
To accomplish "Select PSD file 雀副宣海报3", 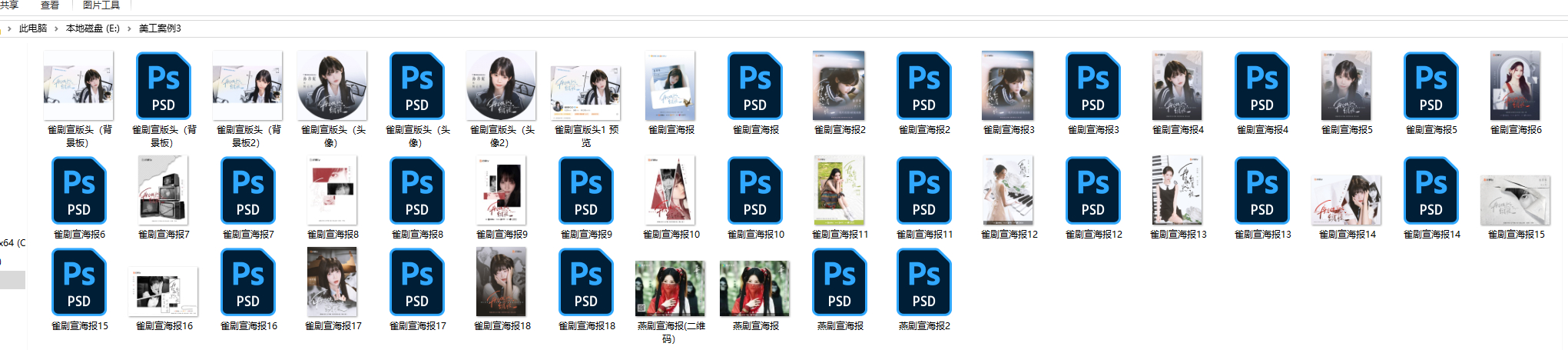I will (1092, 85).
